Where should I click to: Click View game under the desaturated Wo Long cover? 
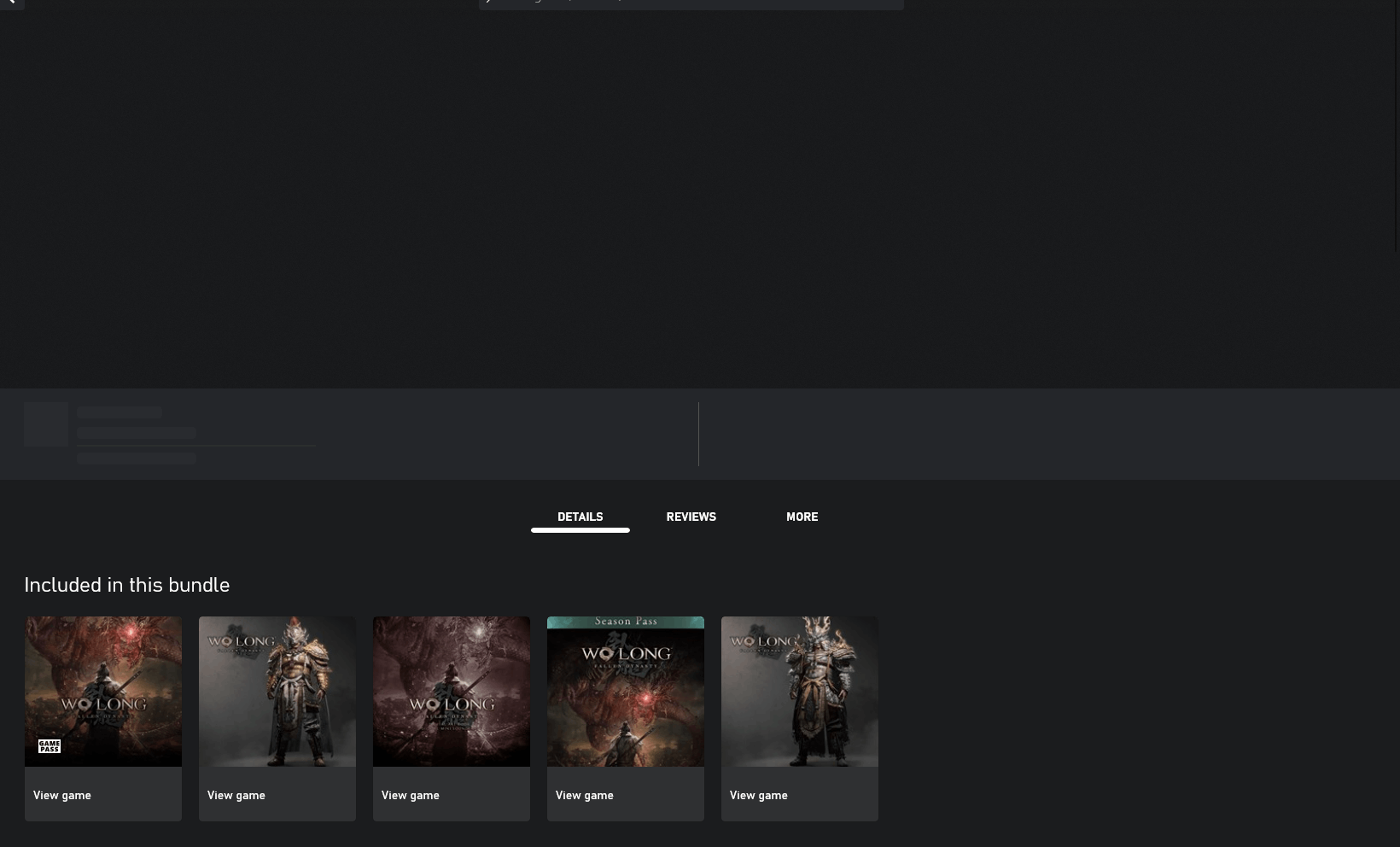(x=410, y=795)
